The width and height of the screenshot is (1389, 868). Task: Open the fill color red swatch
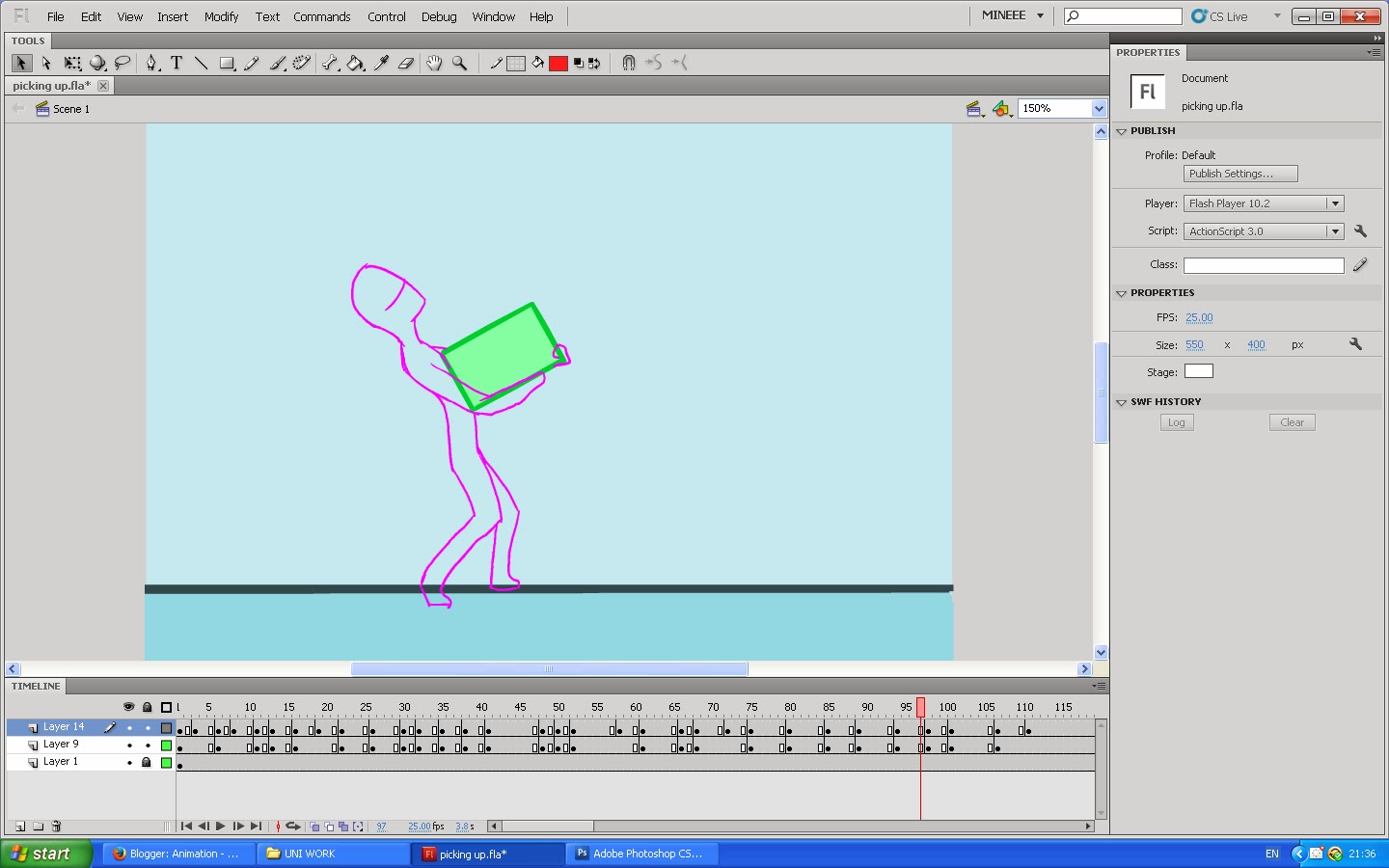pos(558,64)
